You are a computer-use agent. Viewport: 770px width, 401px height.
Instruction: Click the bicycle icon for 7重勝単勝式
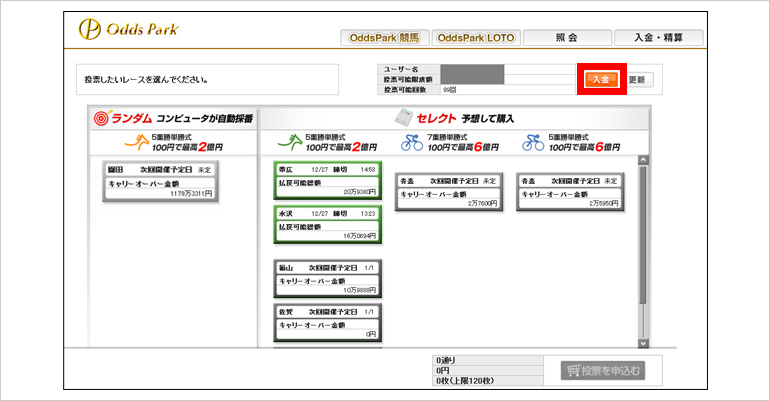pyautogui.click(x=412, y=142)
